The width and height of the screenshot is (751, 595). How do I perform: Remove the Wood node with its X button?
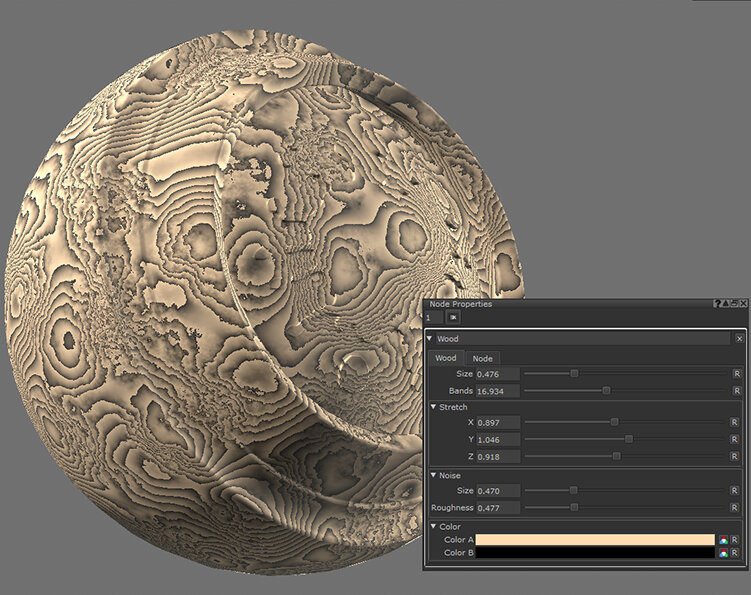740,339
